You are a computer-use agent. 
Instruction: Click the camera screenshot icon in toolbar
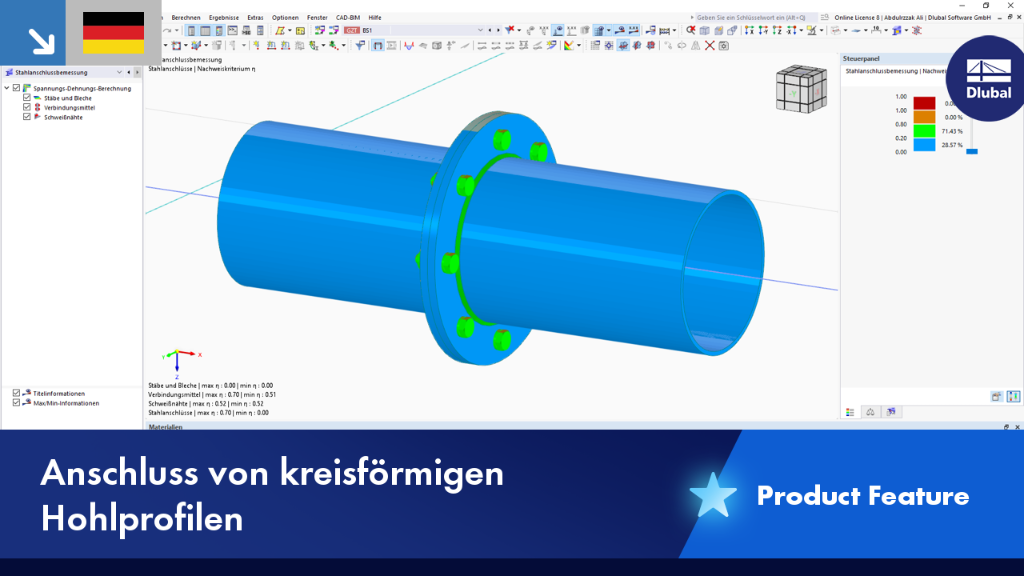(x=724, y=46)
